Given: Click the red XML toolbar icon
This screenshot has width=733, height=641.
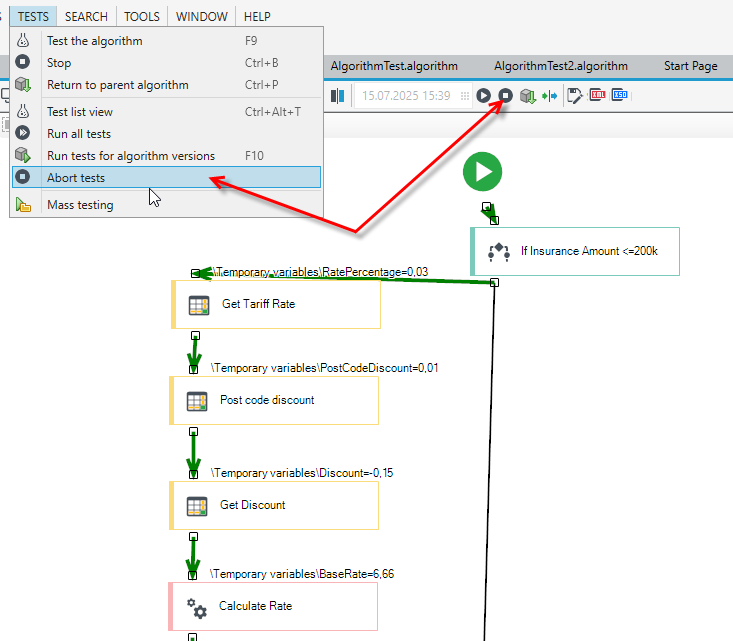Looking at the screenshot, I should pos(597,95).
